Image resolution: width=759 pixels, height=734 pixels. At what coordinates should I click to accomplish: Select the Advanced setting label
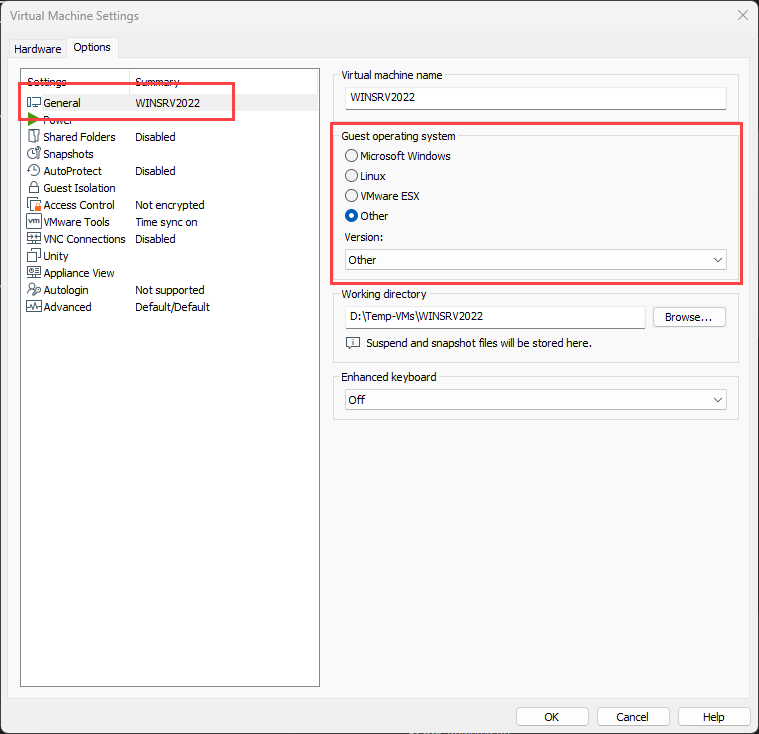[x=67, y=307]
